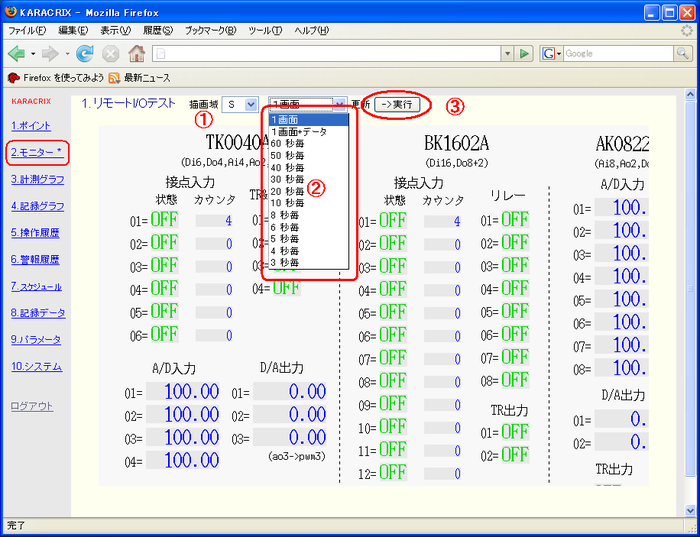Open the 8.記録データ sidebar link
The height and width of the screenshot is (537, 700).
pos(38,313)
